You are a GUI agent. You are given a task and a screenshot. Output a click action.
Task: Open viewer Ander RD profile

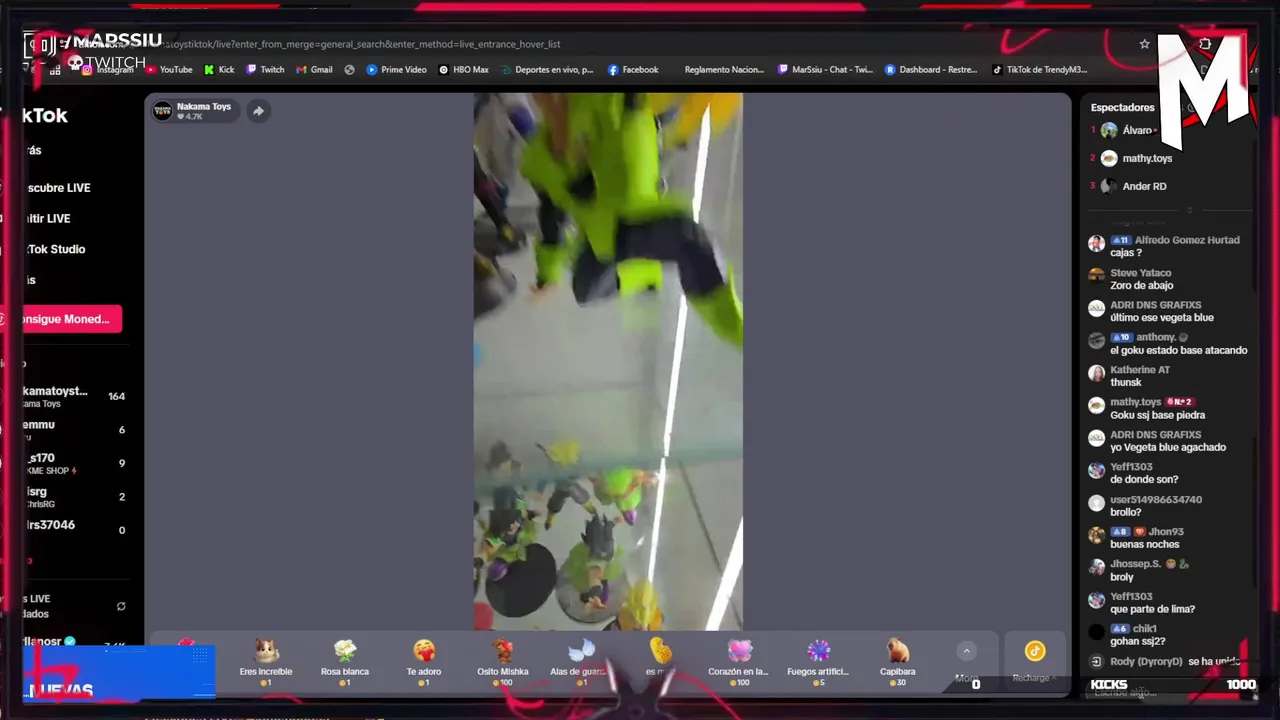(x=1143, y=186)
